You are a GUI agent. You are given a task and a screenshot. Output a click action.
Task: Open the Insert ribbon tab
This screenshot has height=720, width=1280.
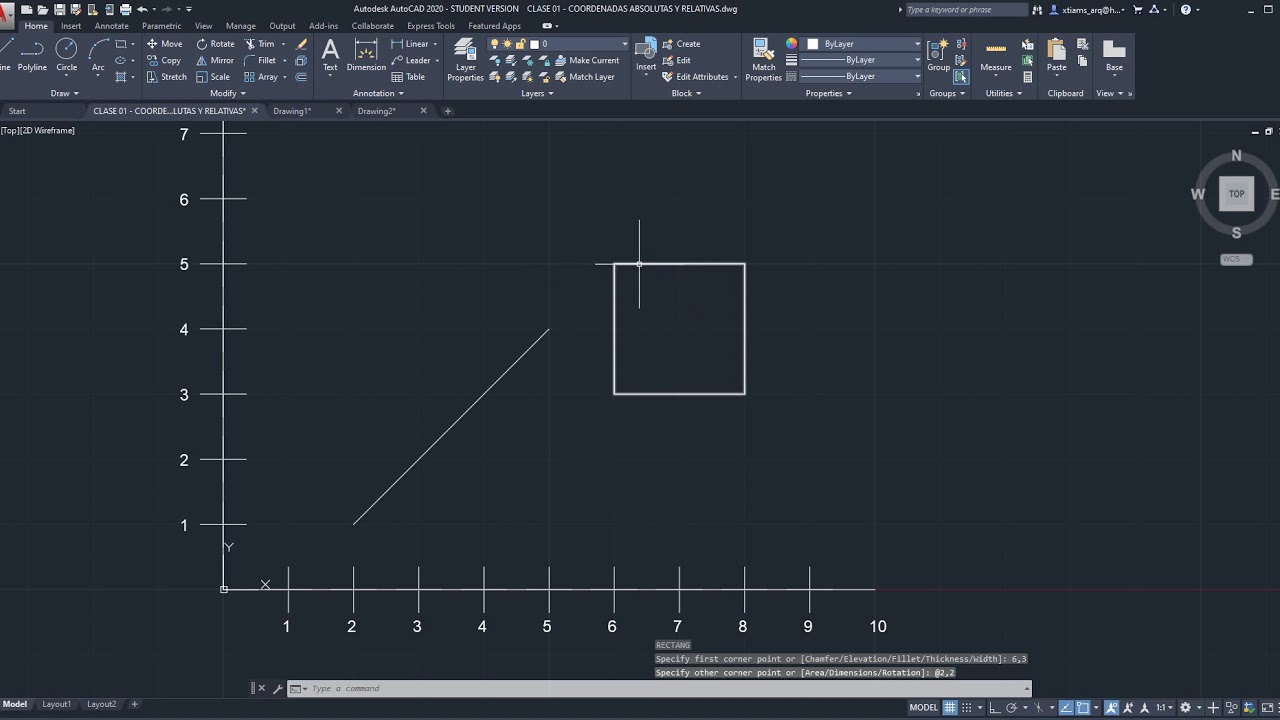coord(71,26)
